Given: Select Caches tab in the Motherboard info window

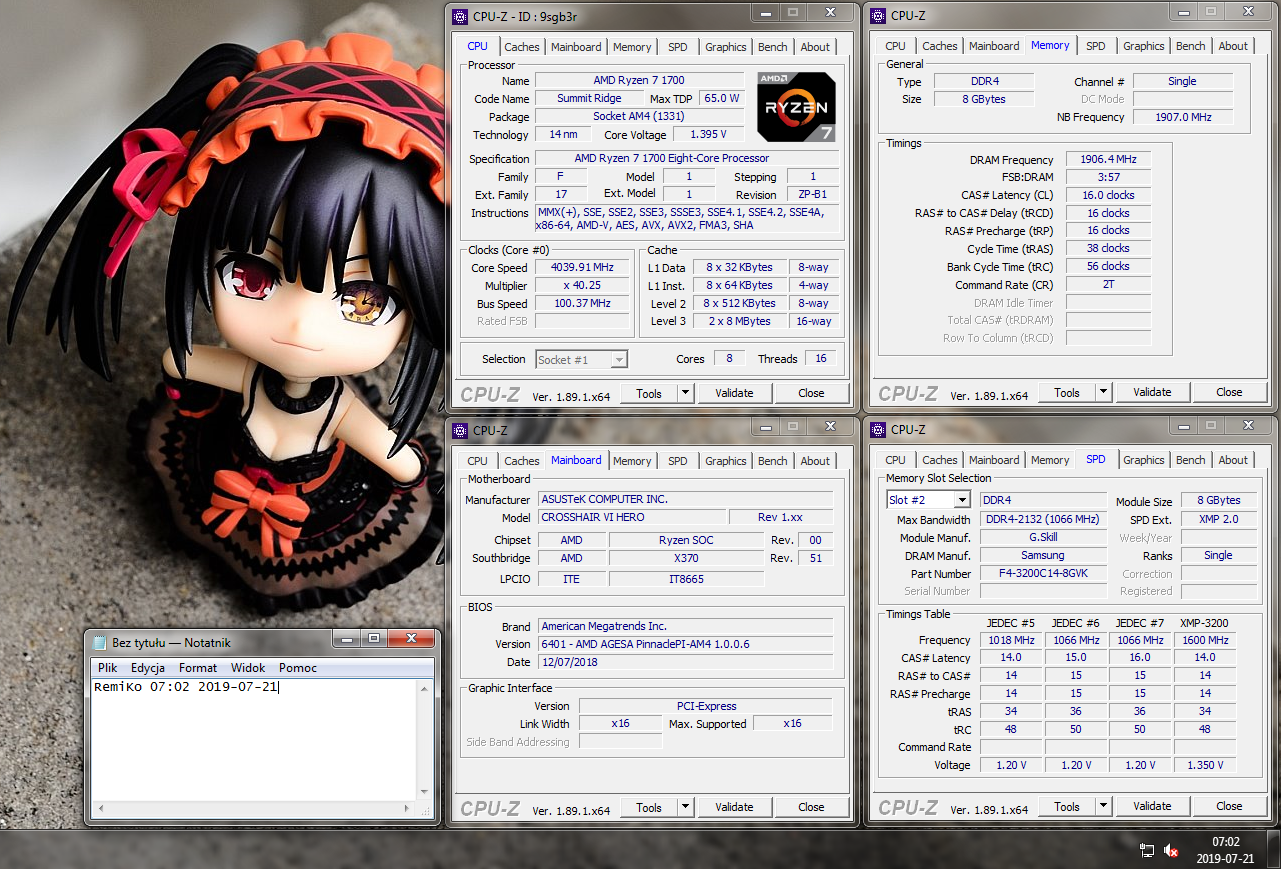Looking at the screenshot, I should point(522,461).
